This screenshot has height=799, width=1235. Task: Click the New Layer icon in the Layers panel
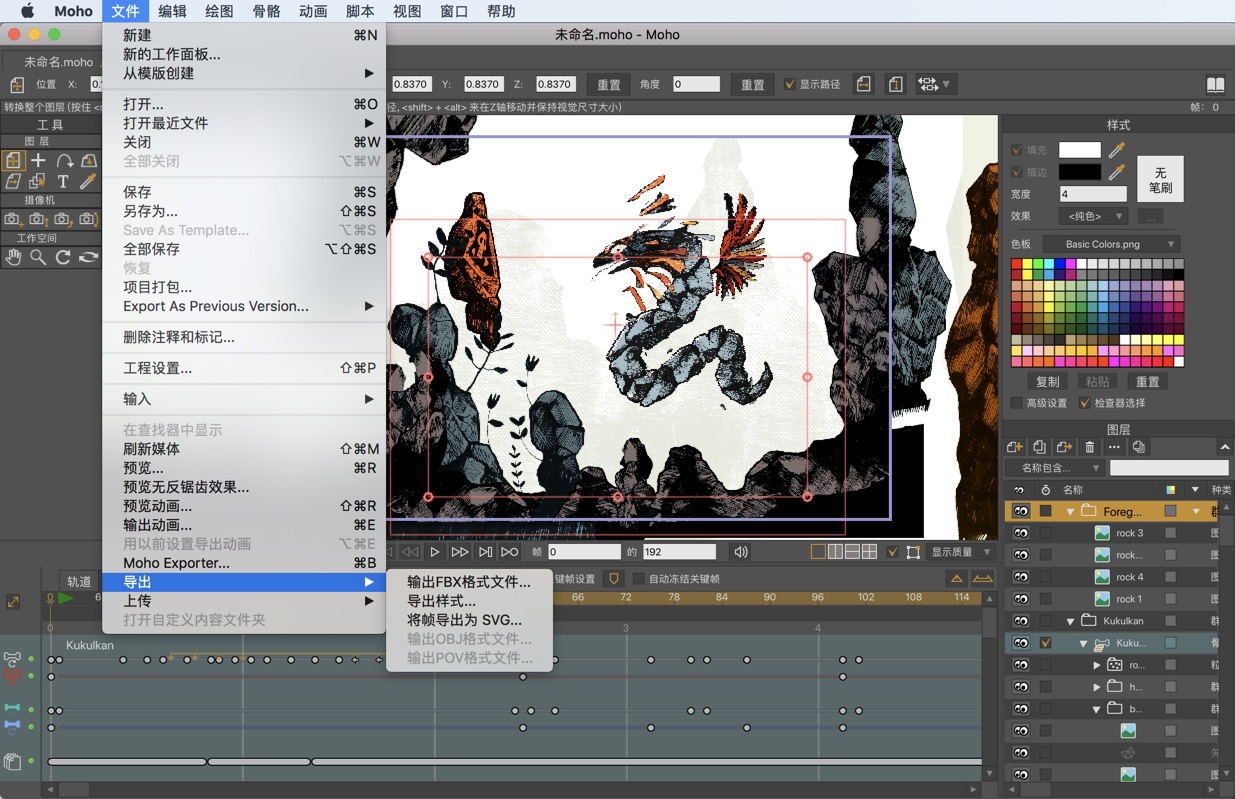(x=1015, y=447)
